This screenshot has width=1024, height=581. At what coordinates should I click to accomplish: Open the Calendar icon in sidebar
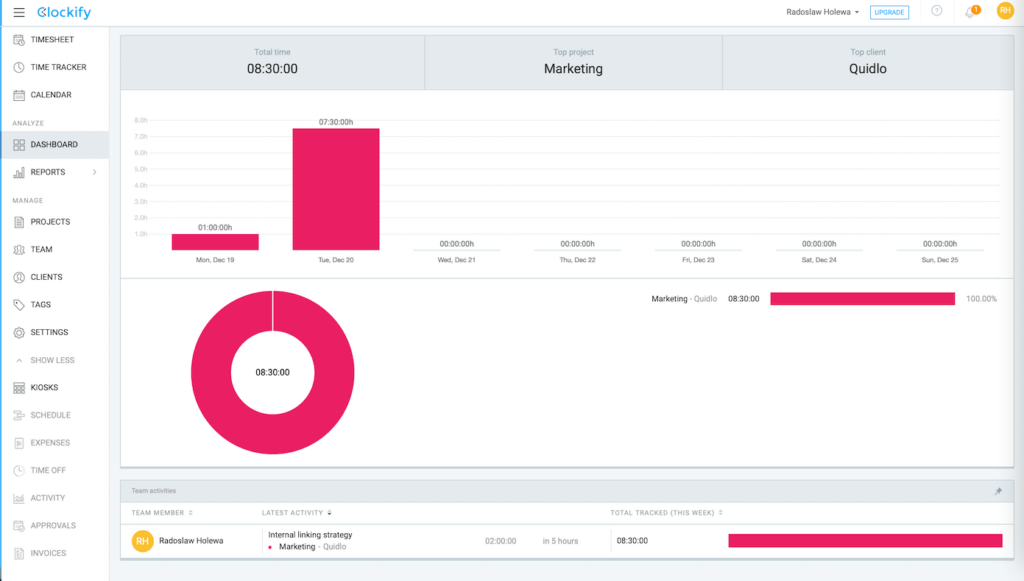[x=19, y=95]
